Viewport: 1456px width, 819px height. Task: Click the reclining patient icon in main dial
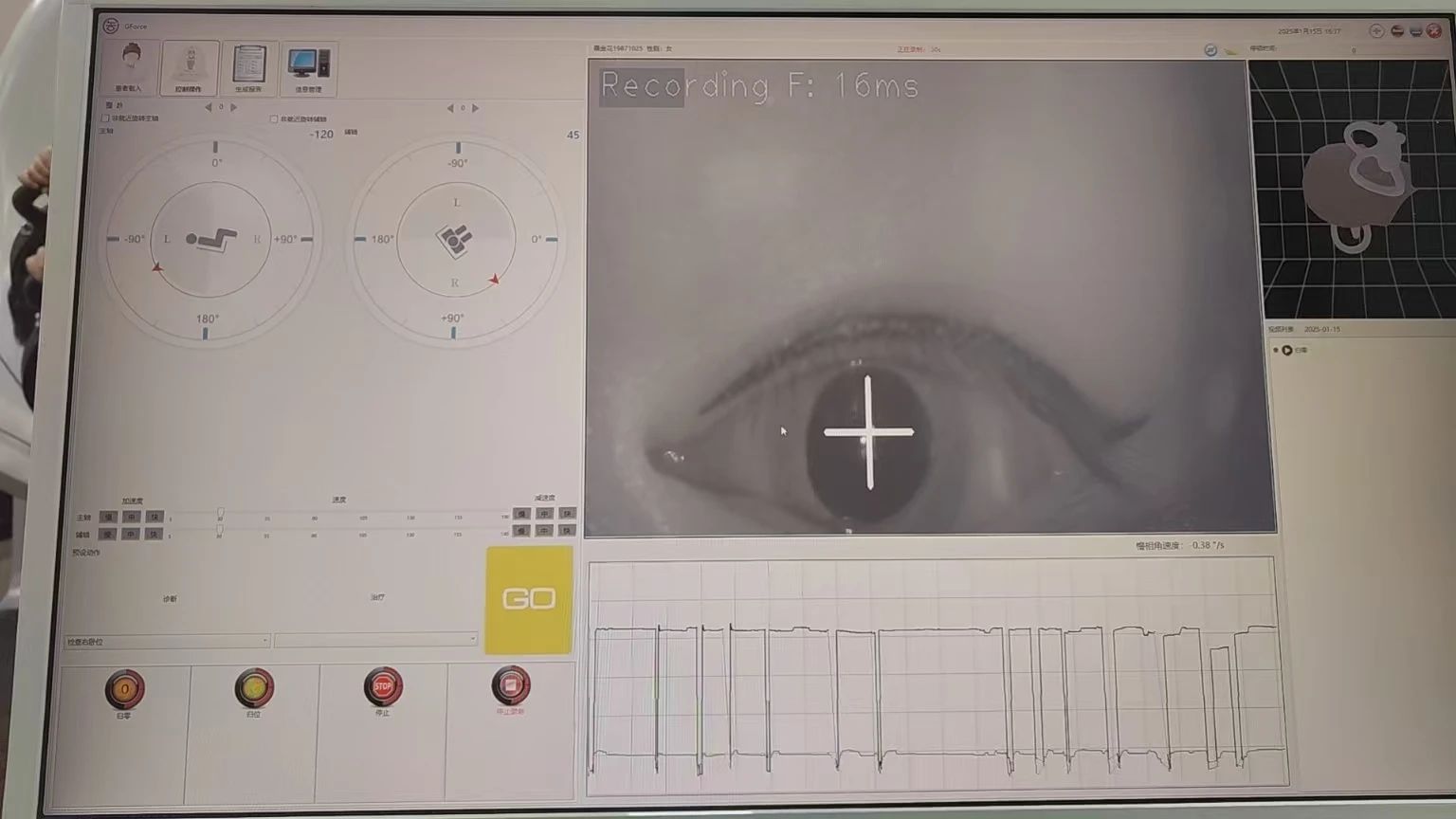tap(210, 239)
